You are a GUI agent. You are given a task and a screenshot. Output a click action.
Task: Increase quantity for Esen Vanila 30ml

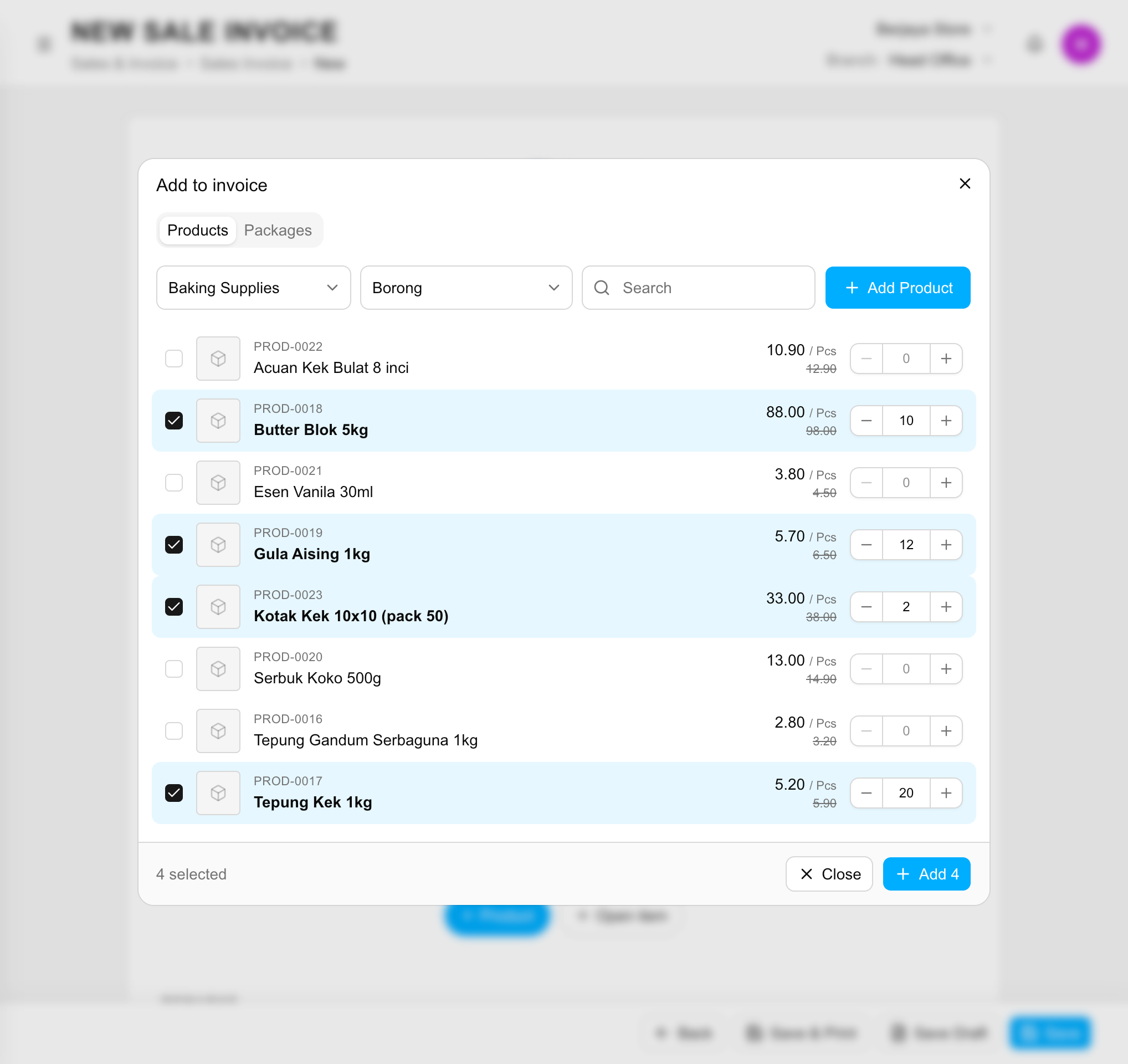pyautogui.click(x=946, y=483)
